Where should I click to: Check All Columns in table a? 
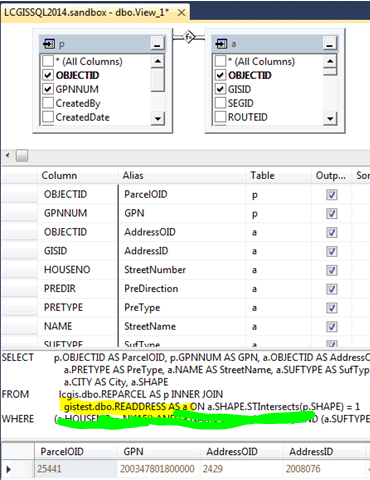click(x=220, y=61)
